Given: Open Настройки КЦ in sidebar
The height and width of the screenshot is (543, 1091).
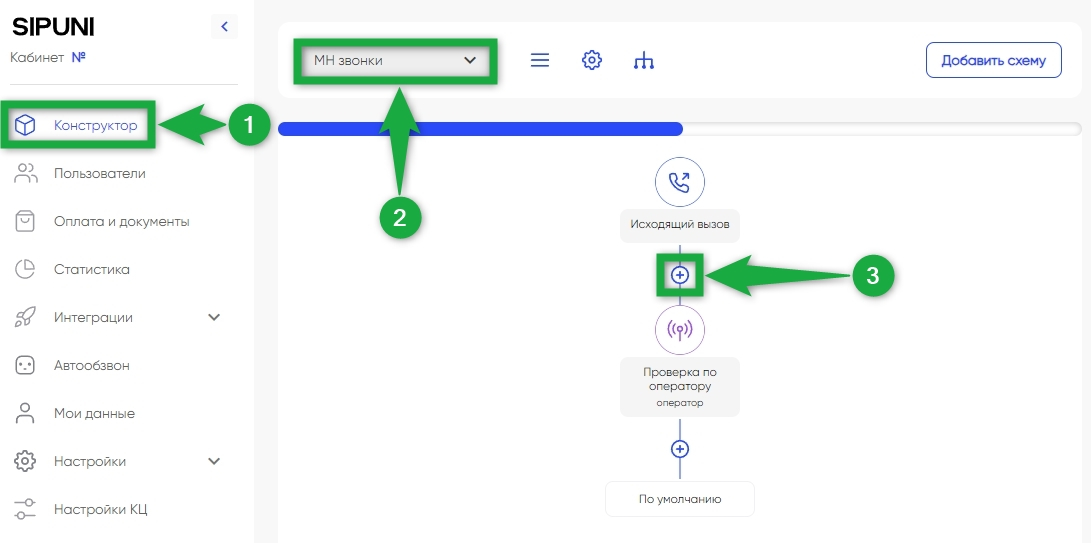Looking at the screenshot, I should tap(100, 510).
